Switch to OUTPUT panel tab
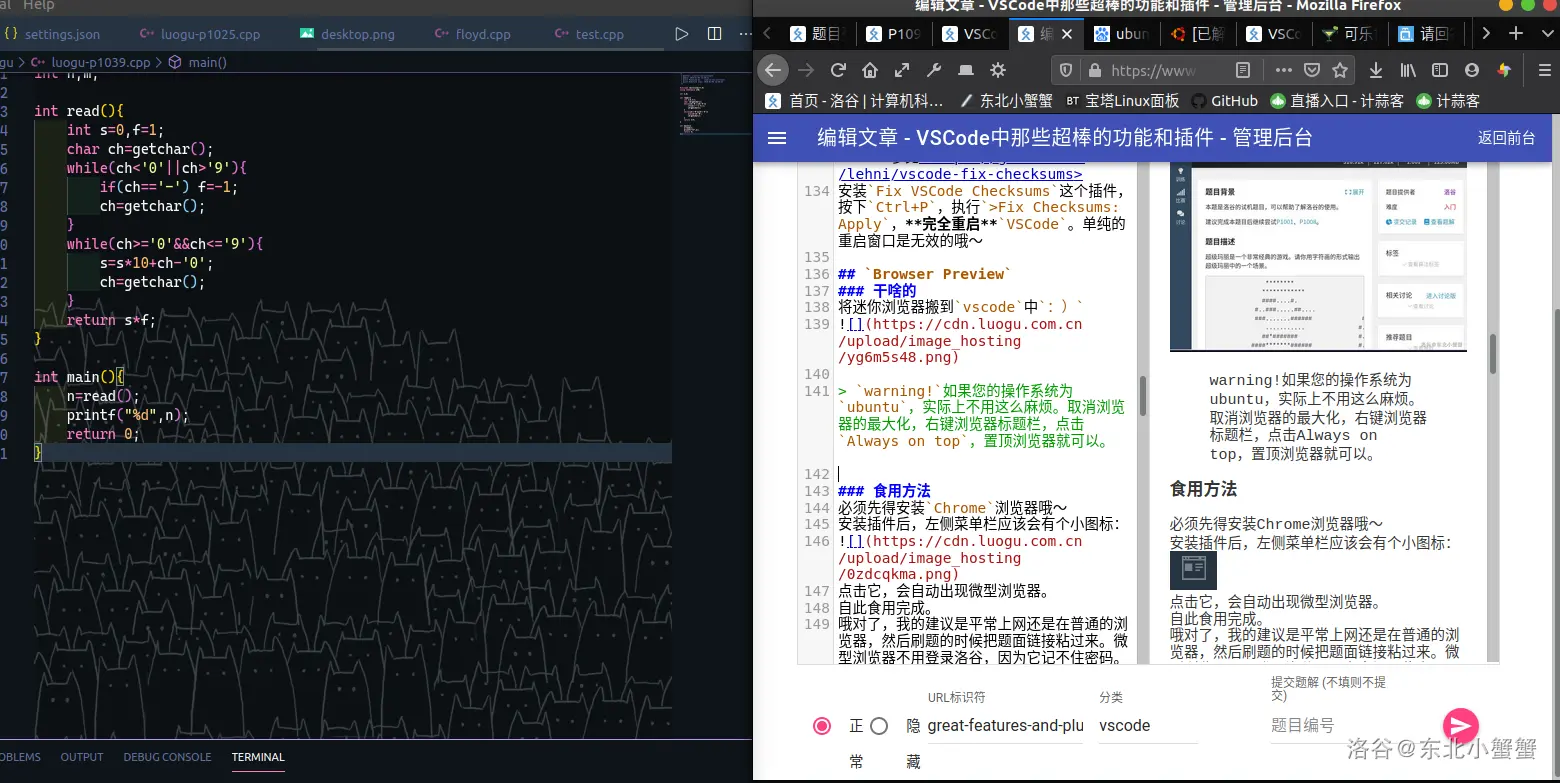The height and width of the screenshot is (783, 1560). point(82,757)
